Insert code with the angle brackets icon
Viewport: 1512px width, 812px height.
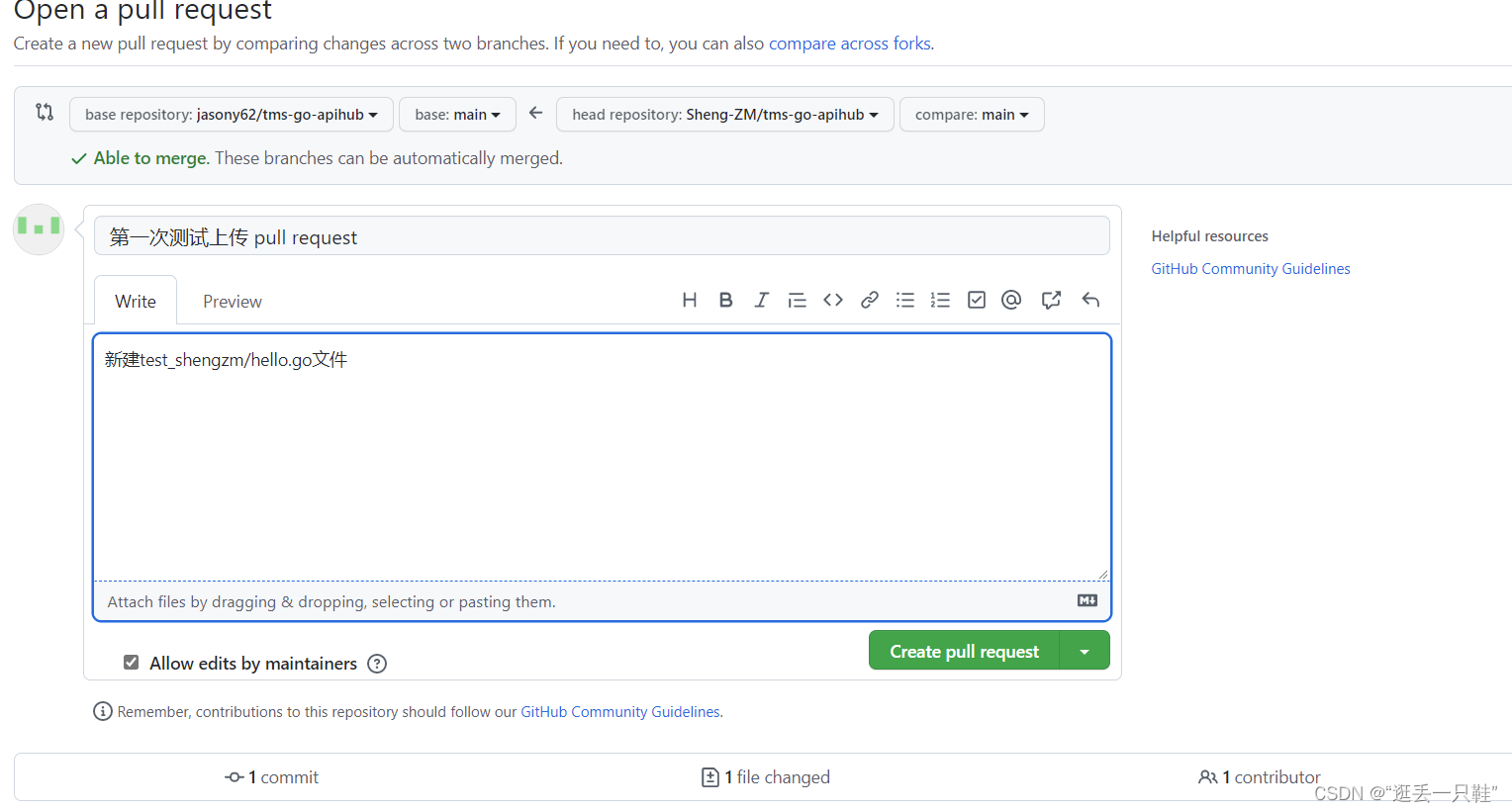[x=833, y=300]
